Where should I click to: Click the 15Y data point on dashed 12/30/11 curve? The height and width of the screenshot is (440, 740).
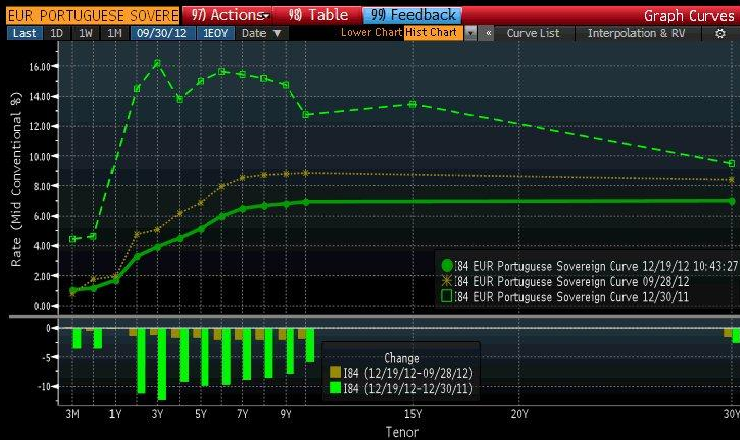412,104
